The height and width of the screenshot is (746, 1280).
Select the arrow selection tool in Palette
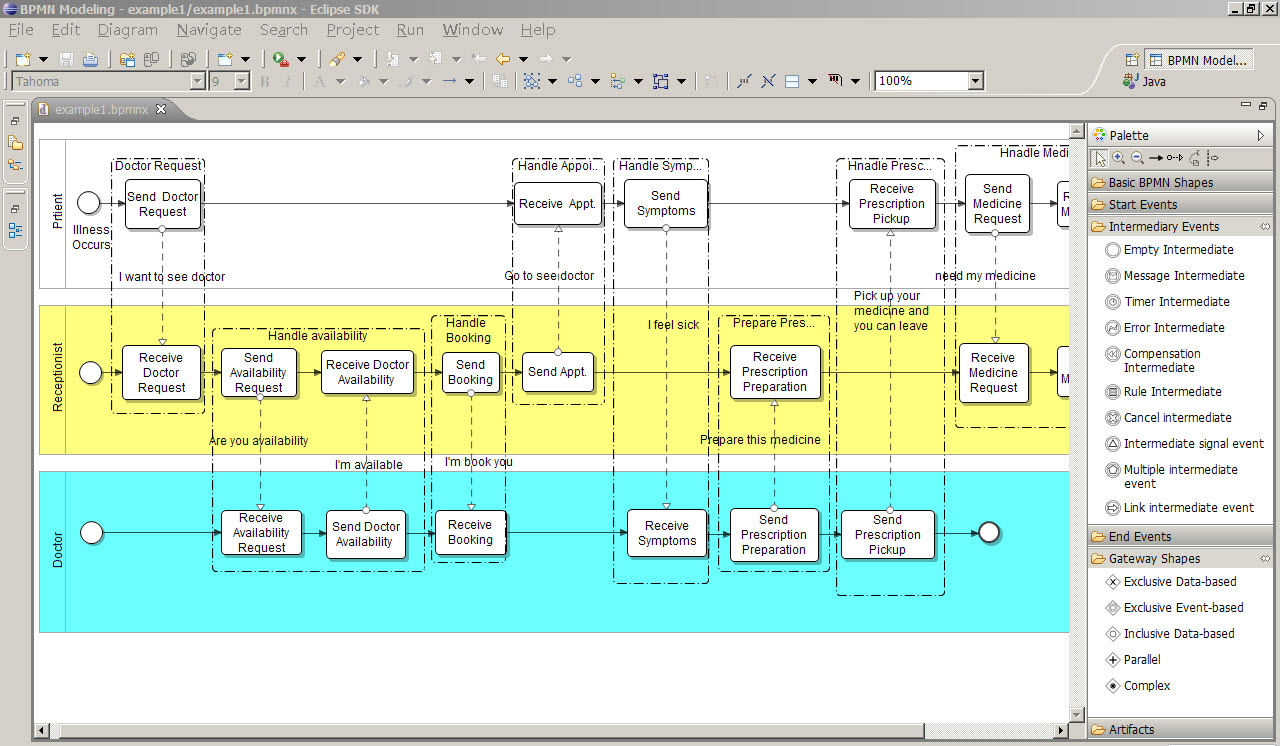1100,158
